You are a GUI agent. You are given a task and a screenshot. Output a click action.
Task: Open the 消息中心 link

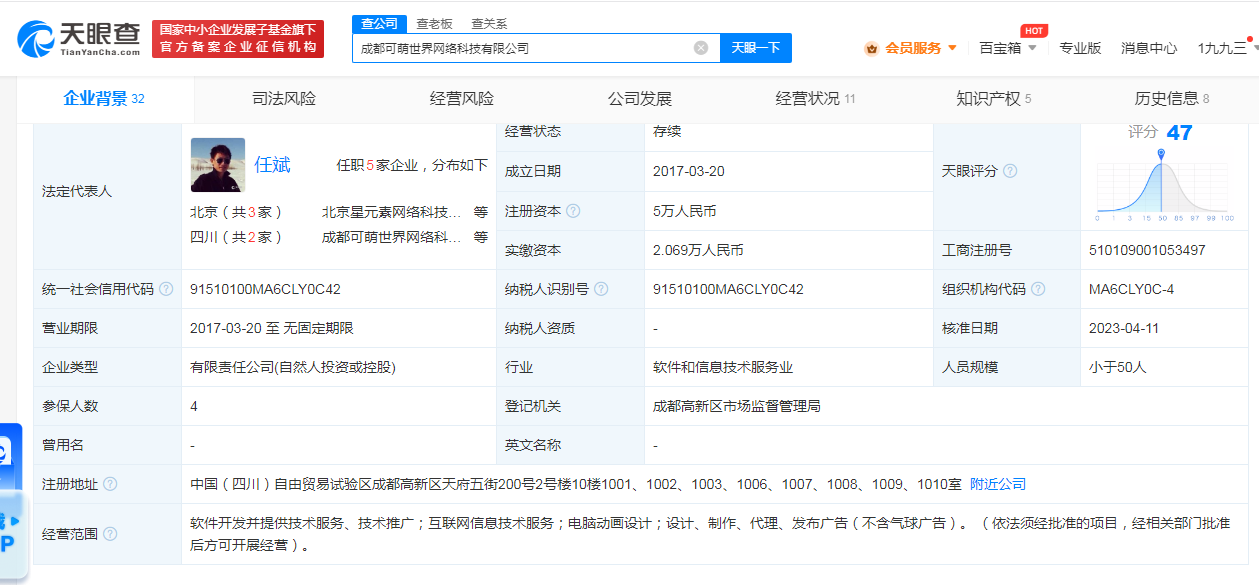[x=1149, y=48]
